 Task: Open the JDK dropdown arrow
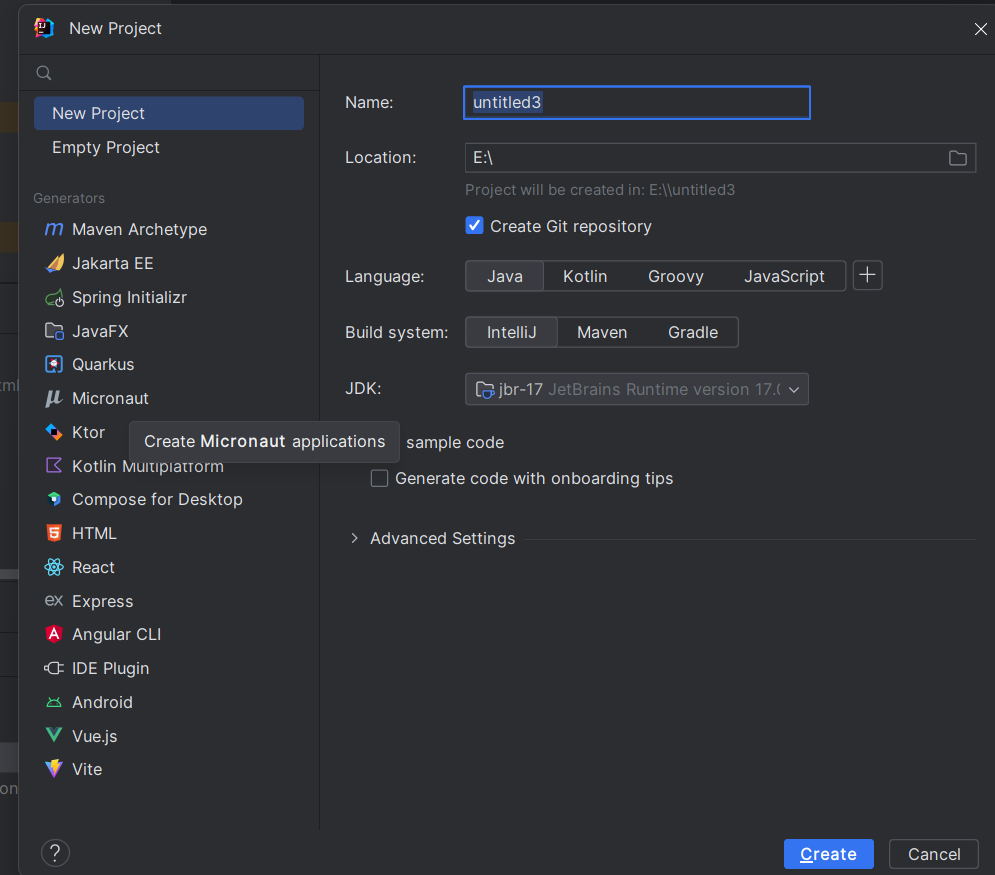[x=794, y=390]
